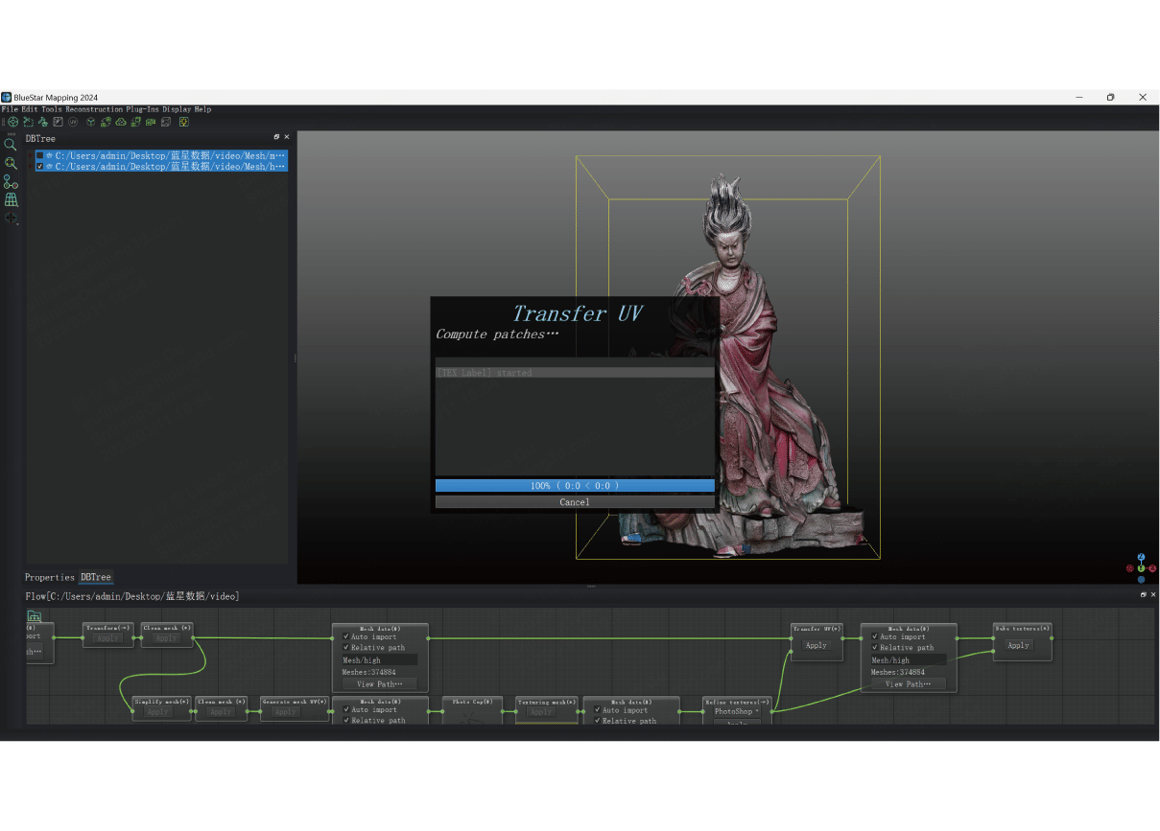Uncheck Auto import in the Mesh/high node

click(x=874, y=637)
